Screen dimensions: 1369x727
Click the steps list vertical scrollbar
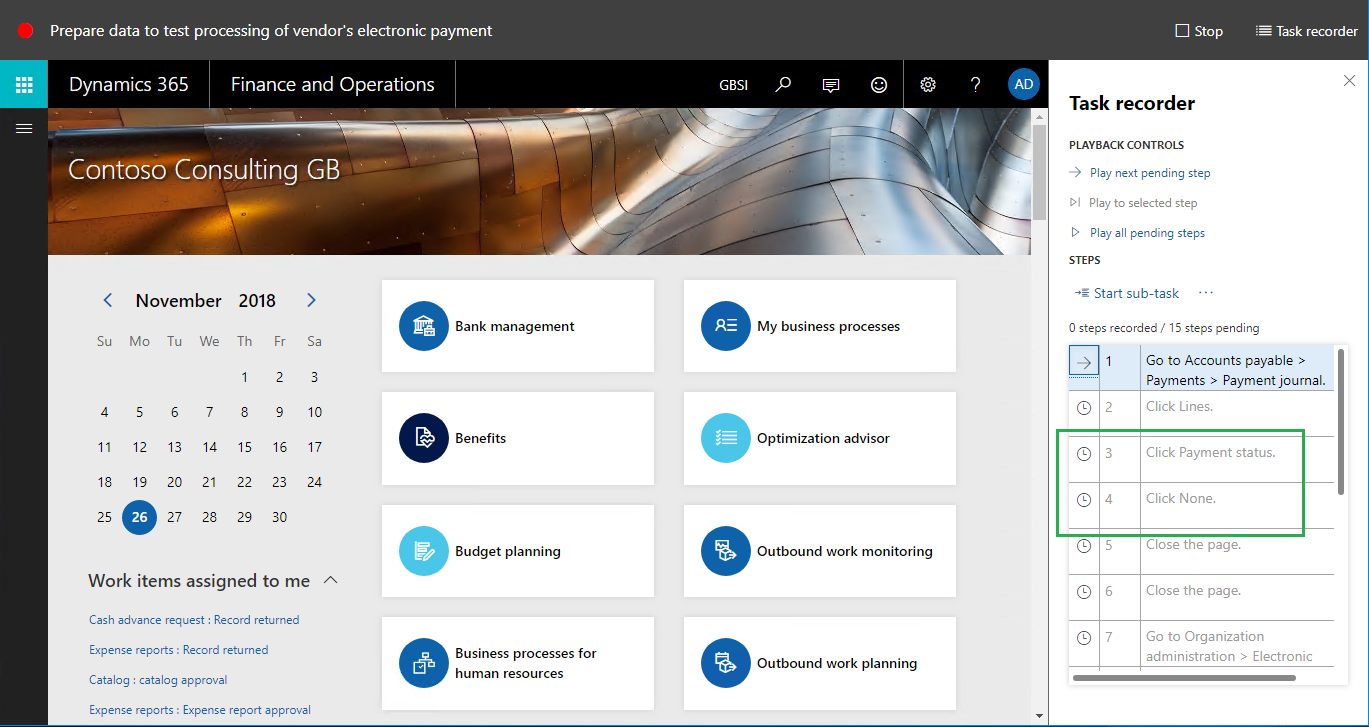coord(1341,420)
